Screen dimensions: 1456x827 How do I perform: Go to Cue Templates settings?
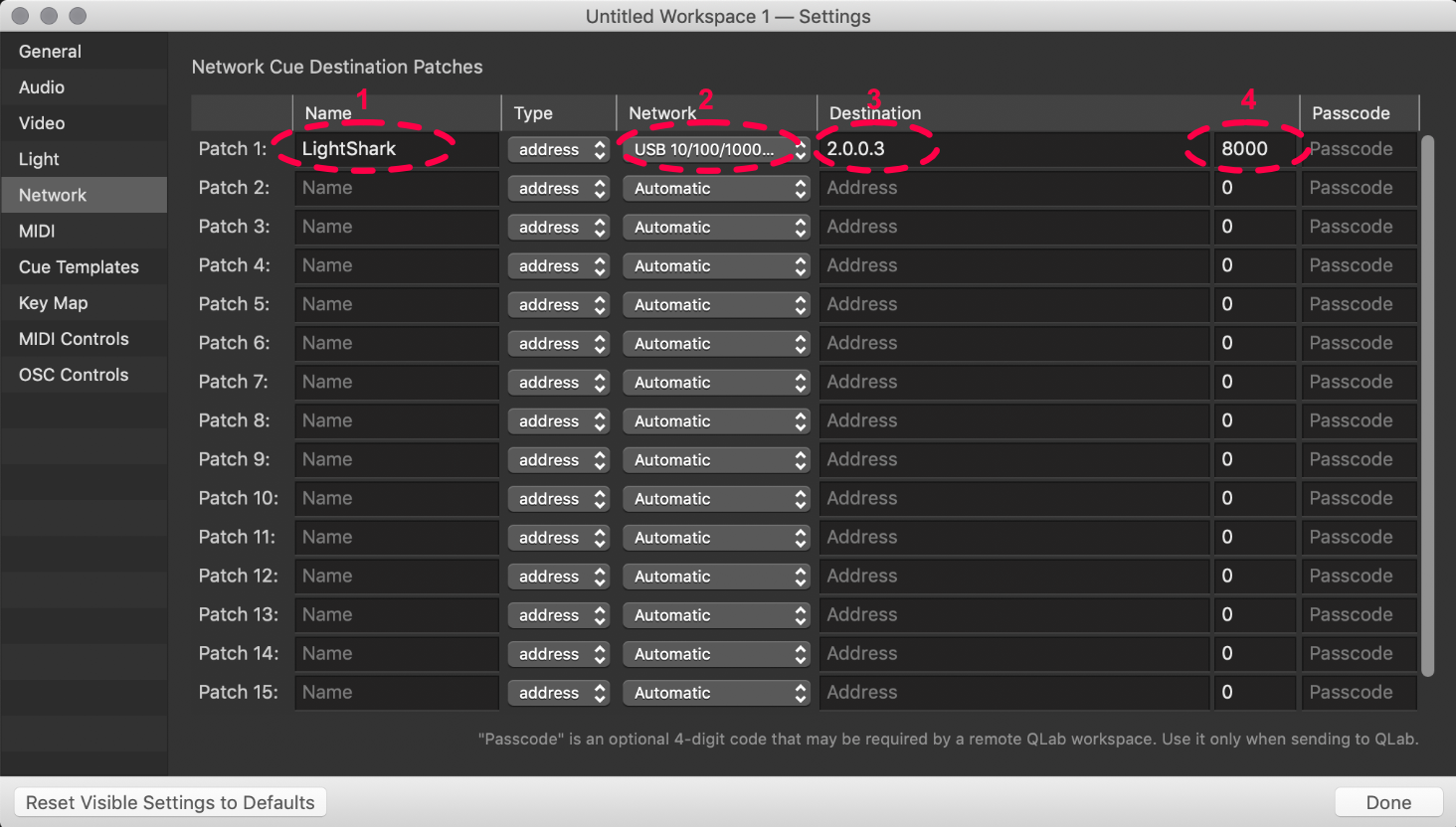coord(84,266)
